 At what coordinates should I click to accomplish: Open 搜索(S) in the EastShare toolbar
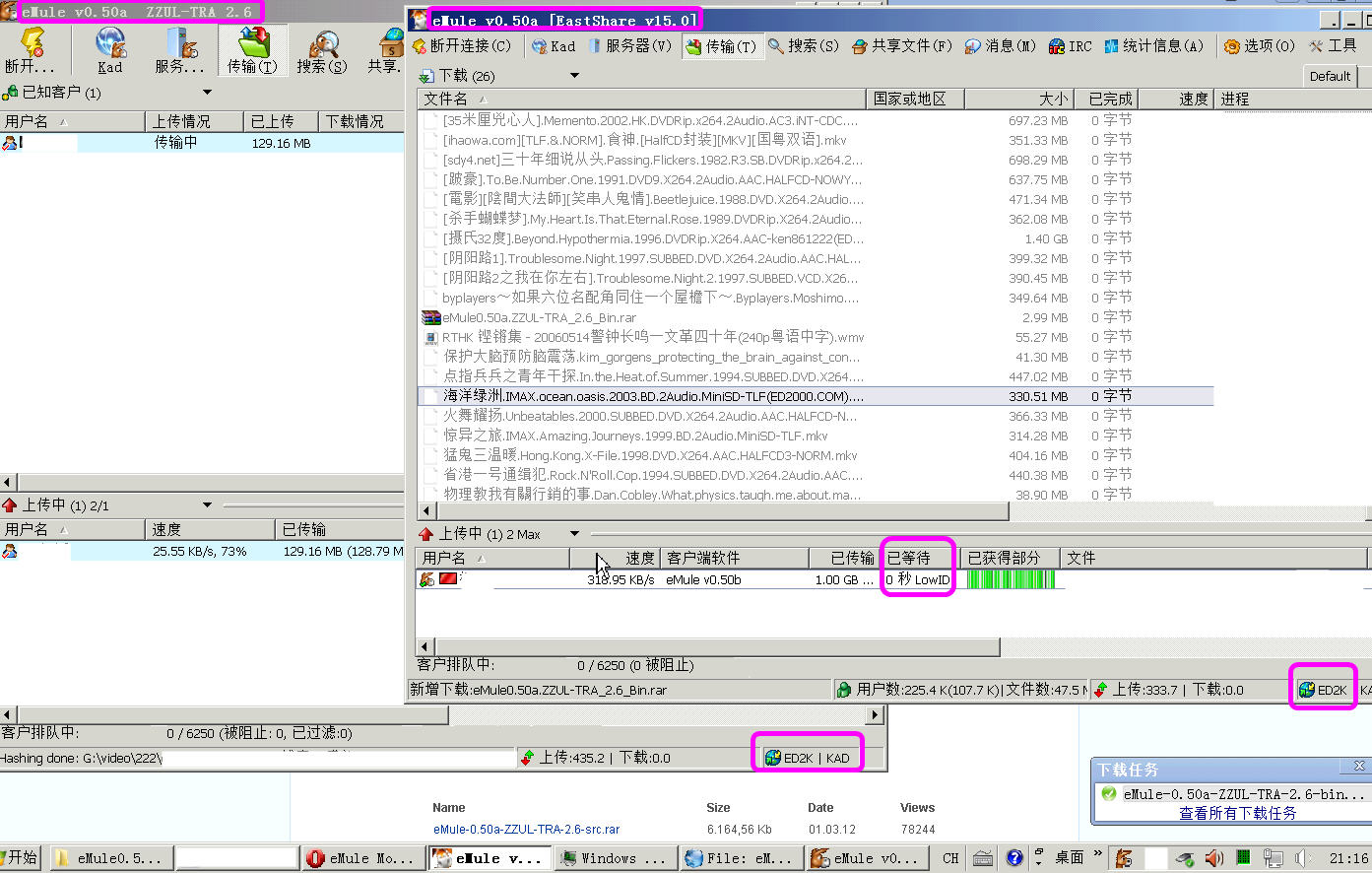[x=804, y=46]
